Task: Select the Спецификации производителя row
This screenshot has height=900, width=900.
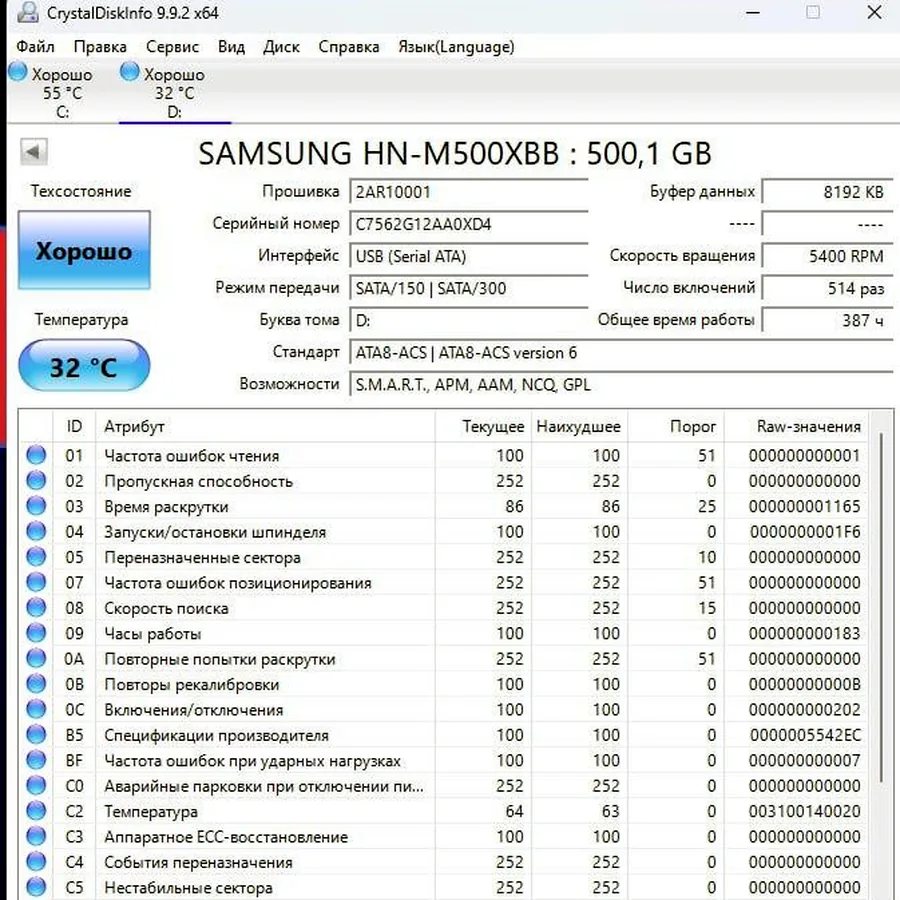Action: coord(443,735)
